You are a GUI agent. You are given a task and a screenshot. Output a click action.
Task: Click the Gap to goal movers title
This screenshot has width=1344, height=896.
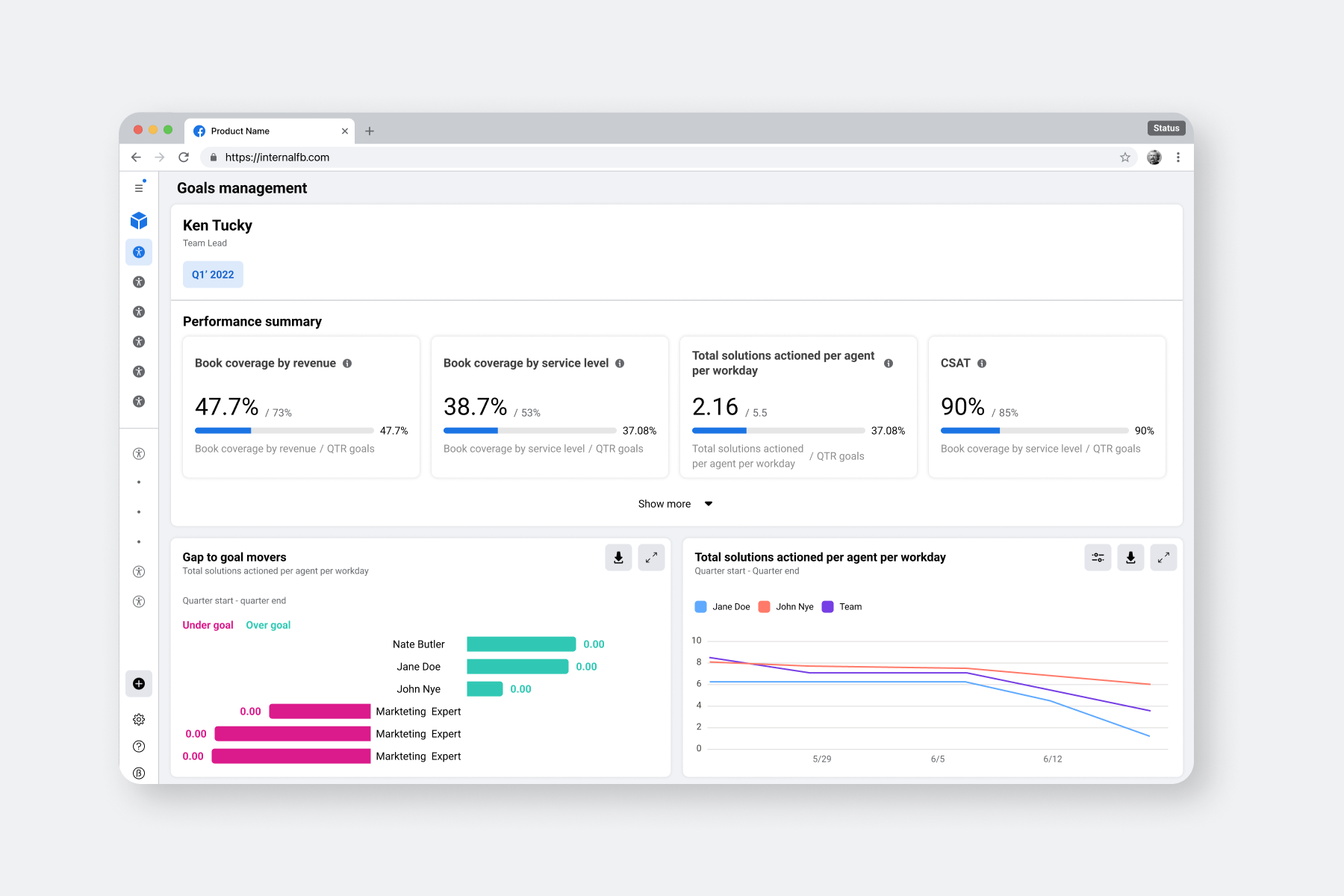(234, 557)
